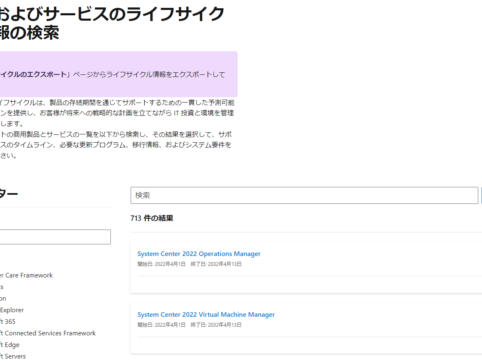482x361 pixels.
Task: Click the filter text box under フィルター
Action: [x=55, y=237]
